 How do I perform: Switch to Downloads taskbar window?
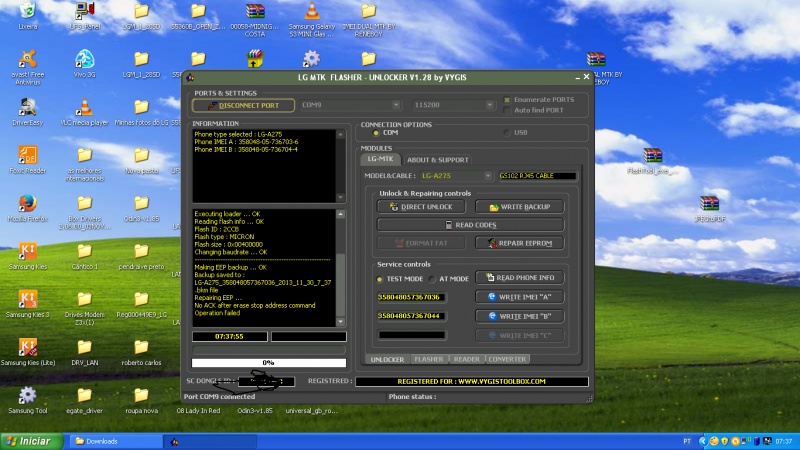point(117,441)
